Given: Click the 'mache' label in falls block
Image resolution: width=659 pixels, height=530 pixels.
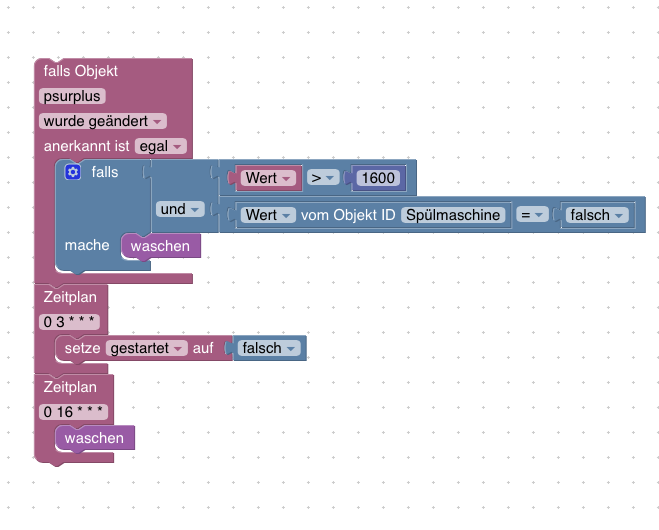Looking at the screenshot, I should pyautogui.click(x=87, y=245).
